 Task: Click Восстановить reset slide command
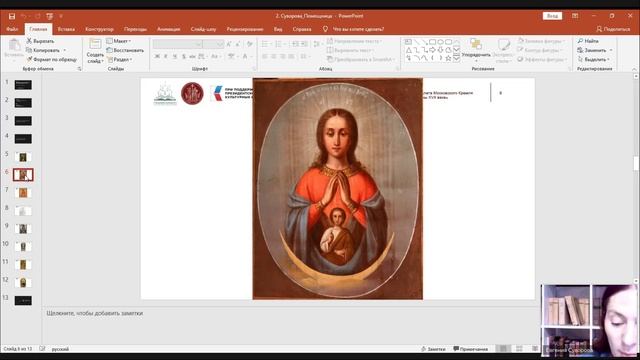point(125,50)
